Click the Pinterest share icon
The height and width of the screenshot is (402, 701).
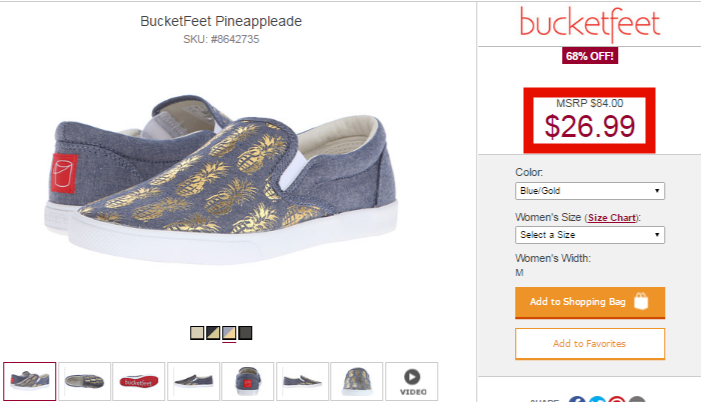coord(617,399)
